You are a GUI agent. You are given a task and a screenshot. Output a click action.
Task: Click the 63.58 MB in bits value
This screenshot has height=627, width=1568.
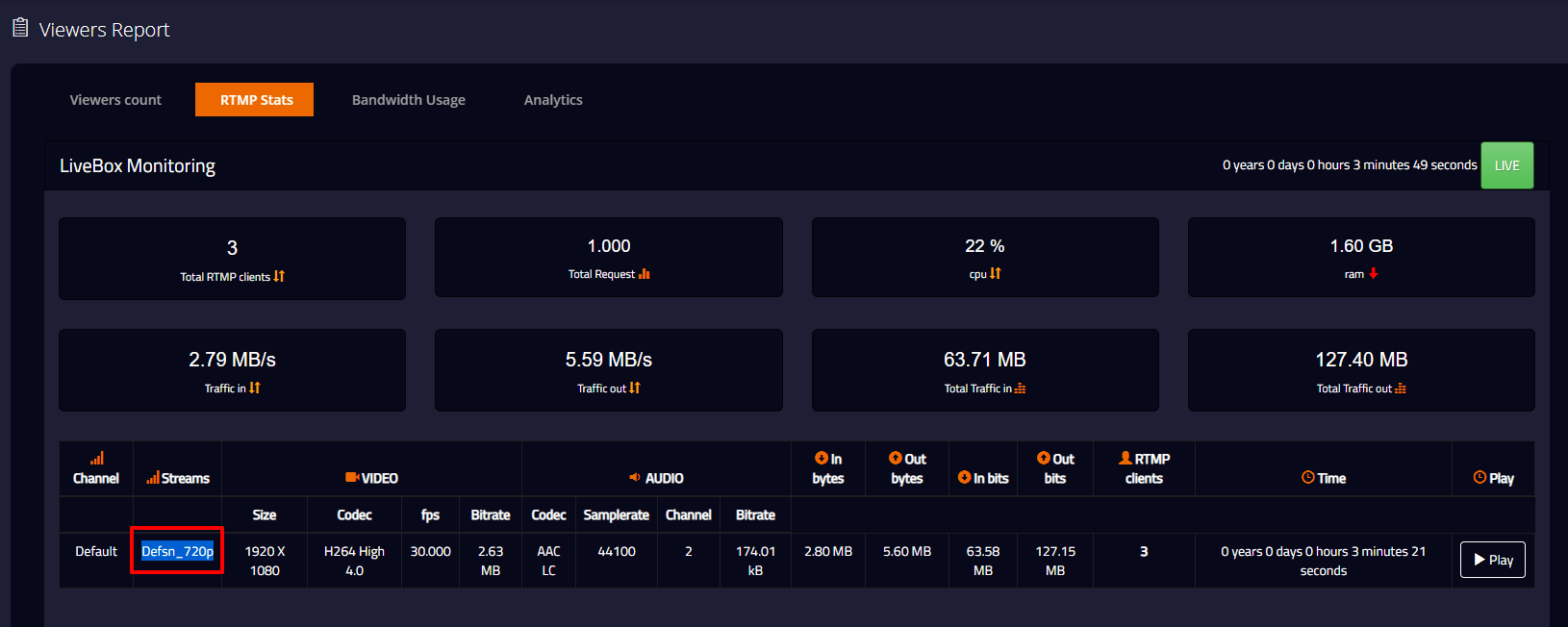point(983,561)
